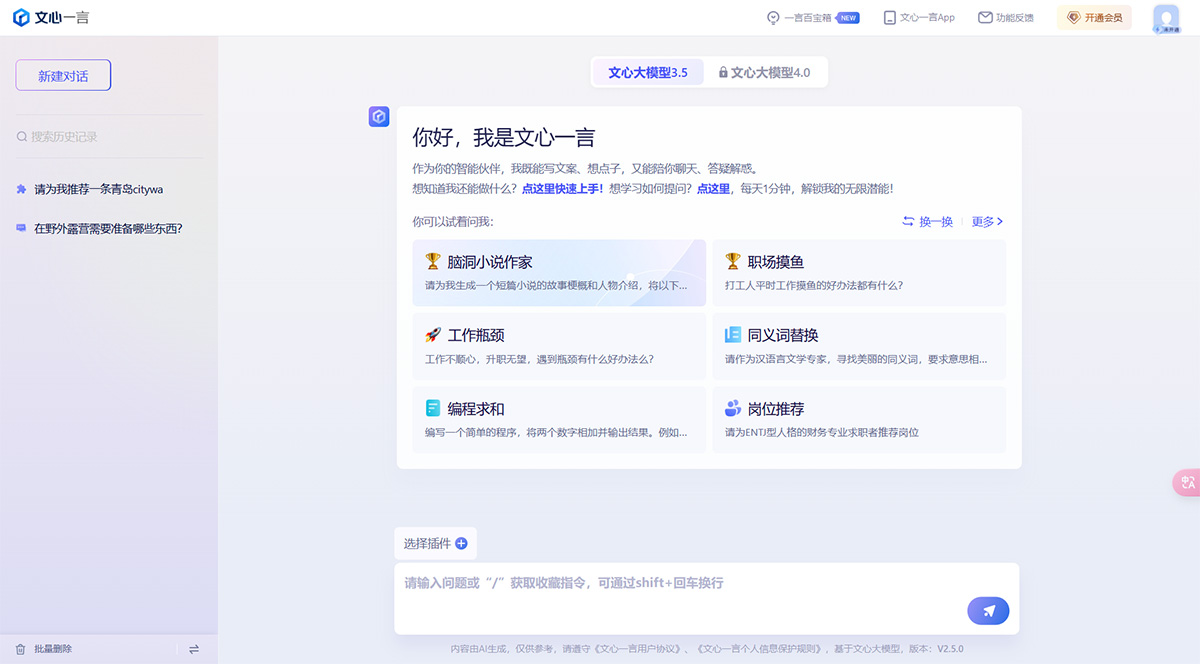
Task: Click the paper plane send icon
Action: tap(988, 610)
